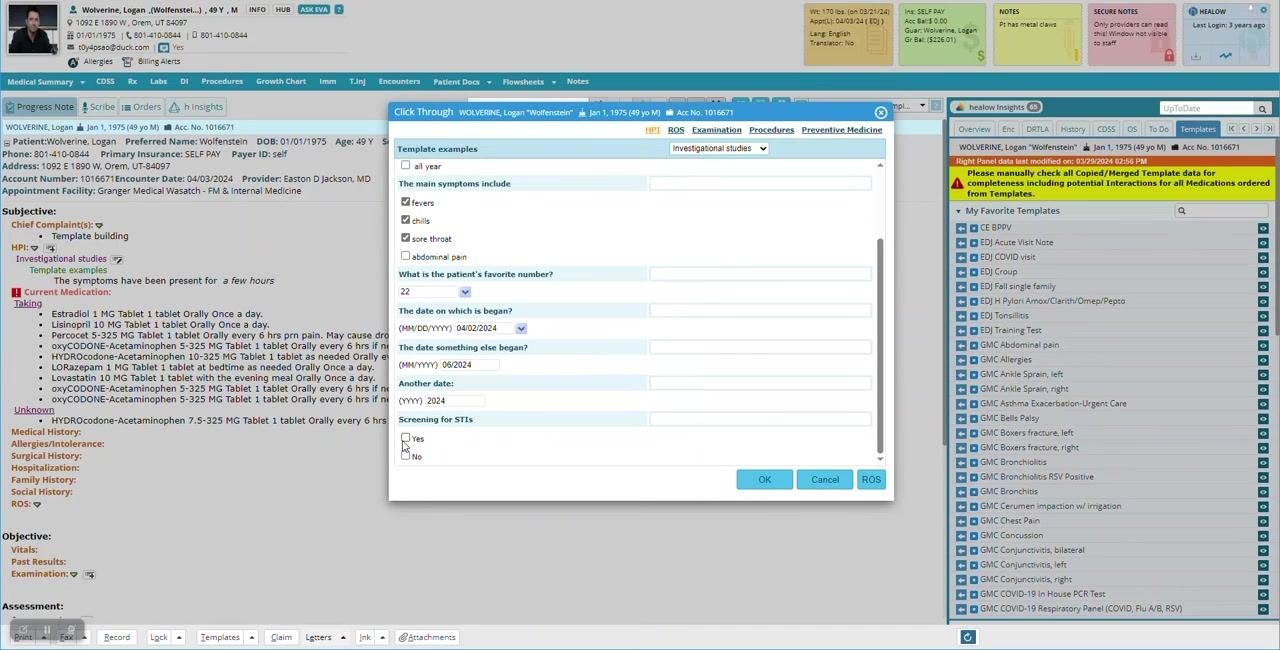Click the UpToDate search magnifier icon
The image size is (1280, 650).
[x=1262, y=109]
